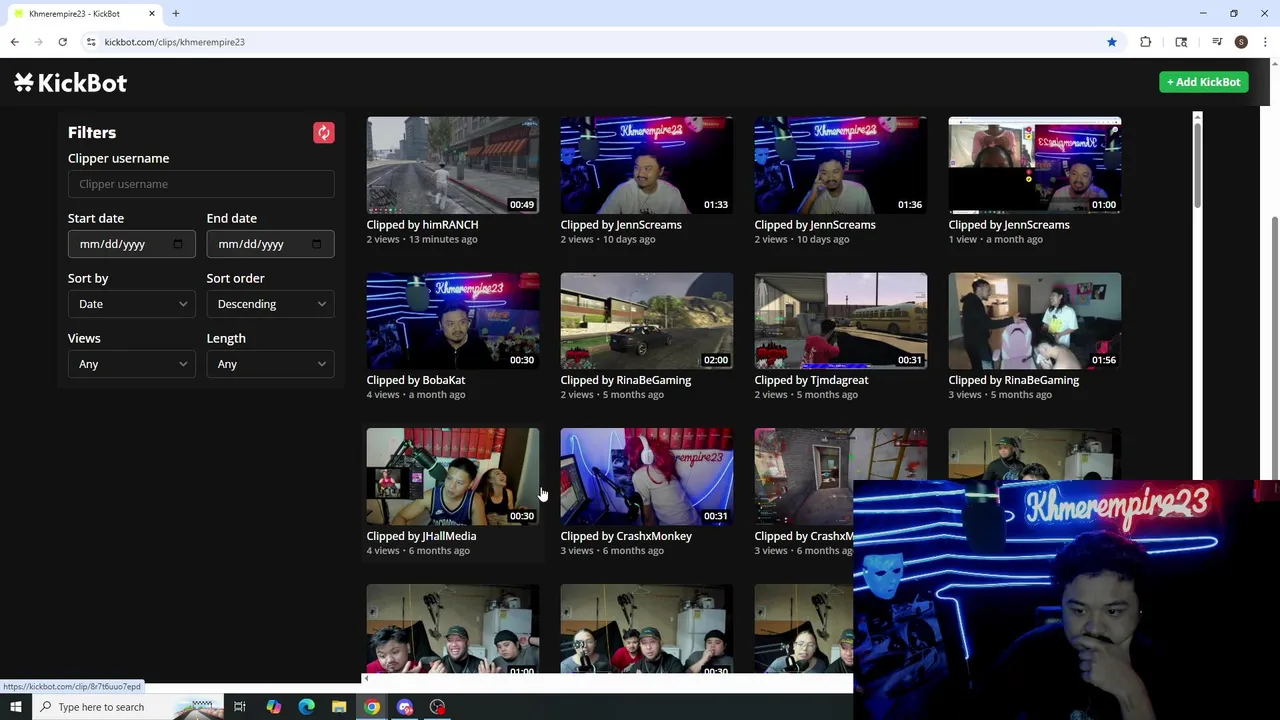Open the Discord-like app with notification badge
This screenshot has height=720, width=1280.
click(405, 707)
